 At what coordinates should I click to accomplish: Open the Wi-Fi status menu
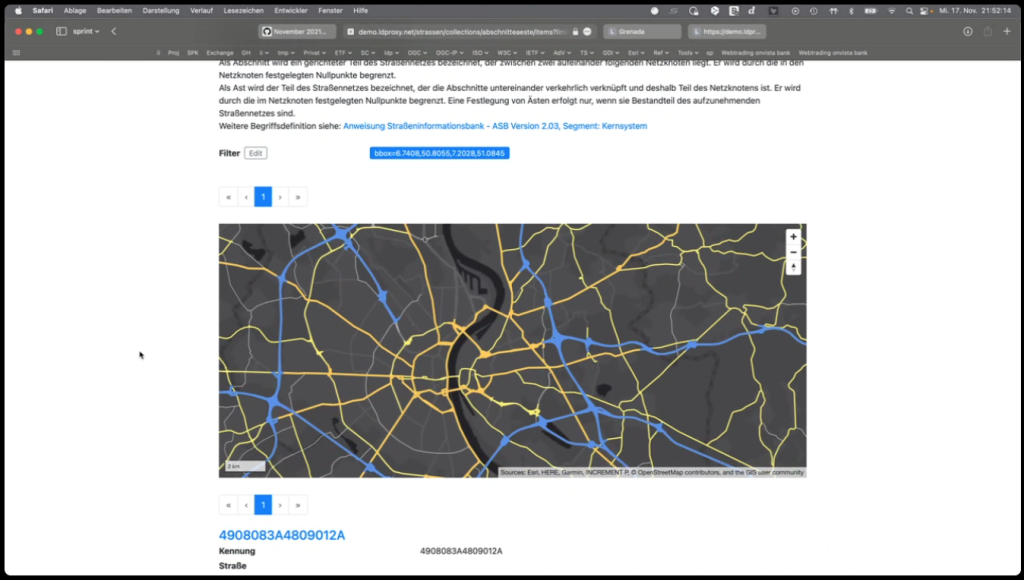[x=891, y=10]
